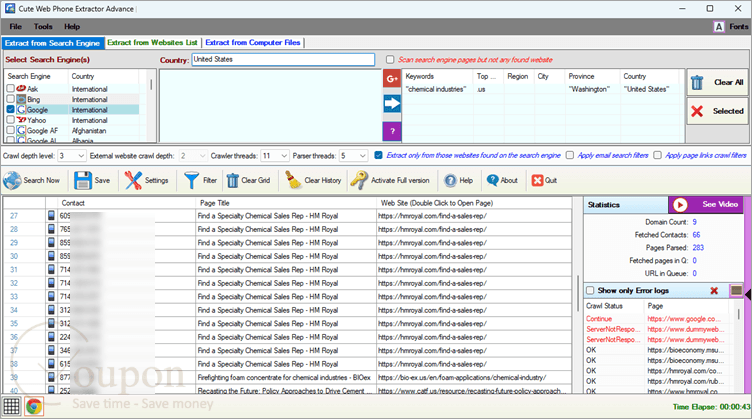Click the bio-ex.us website link in row 39
Screen dimensions: 752x419
pyautogui.click(x=462, y=378)
